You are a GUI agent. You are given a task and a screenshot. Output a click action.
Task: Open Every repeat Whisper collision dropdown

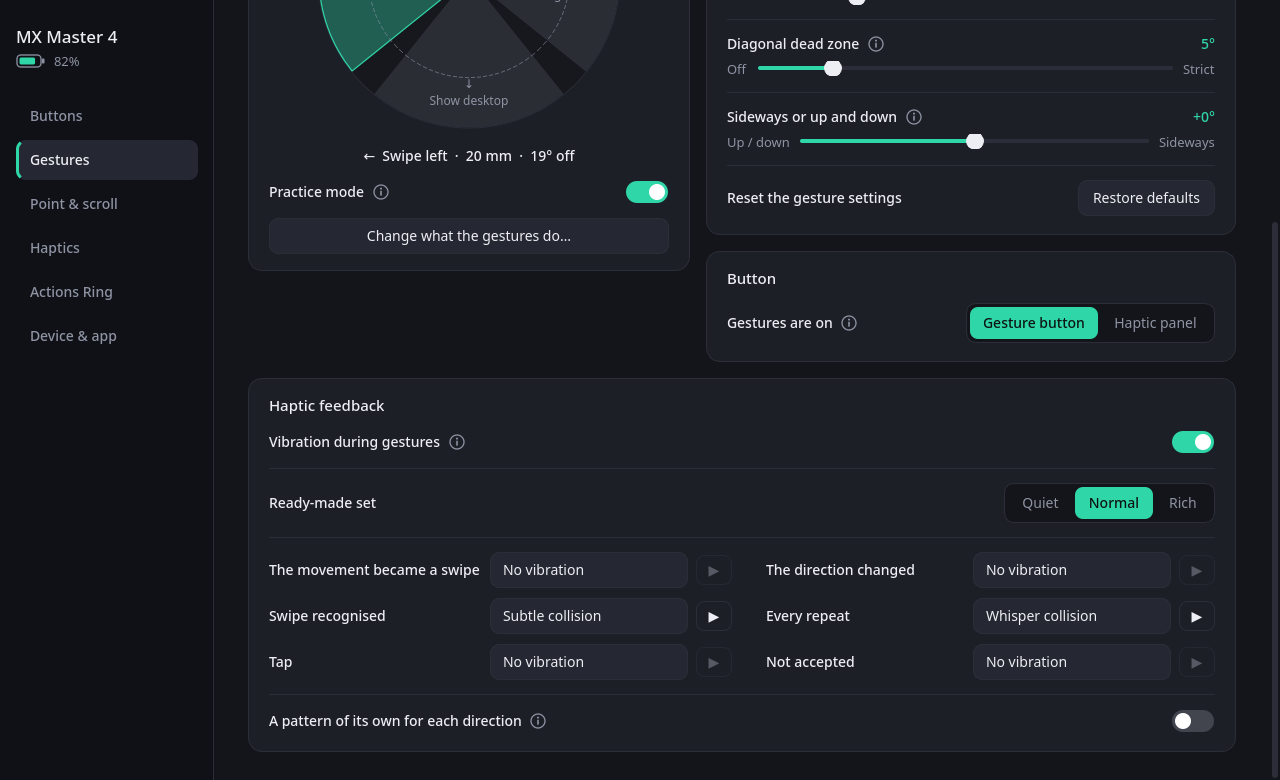1072,616
